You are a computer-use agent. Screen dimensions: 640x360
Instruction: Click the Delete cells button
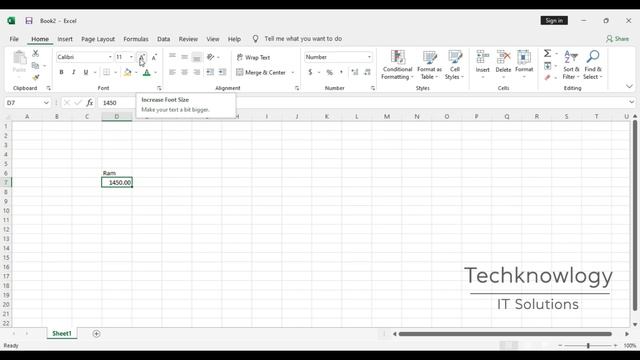503,64
